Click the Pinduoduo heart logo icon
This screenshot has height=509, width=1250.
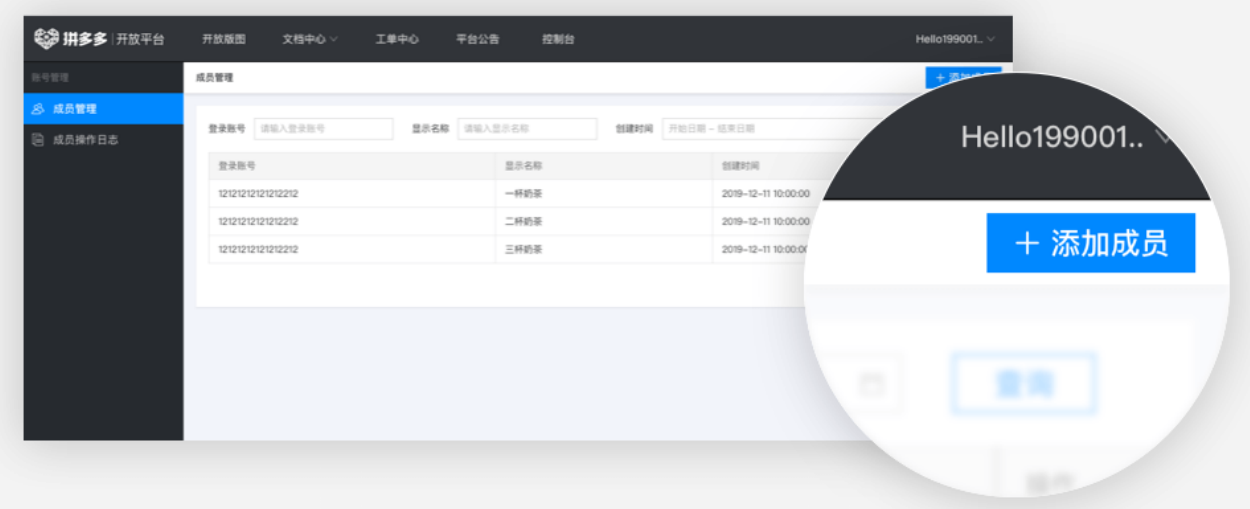[48, 39]
